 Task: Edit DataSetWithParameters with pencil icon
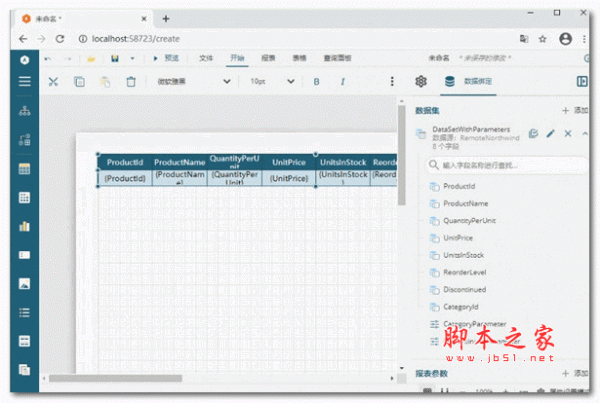coord(550,134)
